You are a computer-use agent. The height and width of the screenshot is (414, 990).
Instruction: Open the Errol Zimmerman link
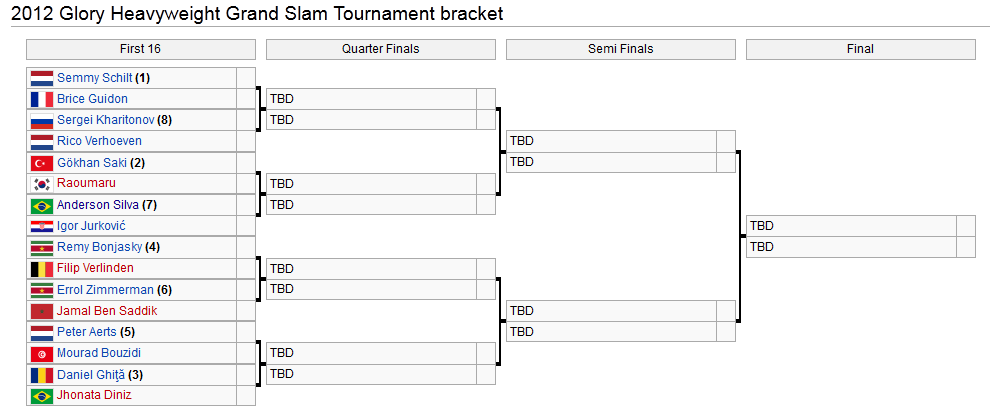105,290
